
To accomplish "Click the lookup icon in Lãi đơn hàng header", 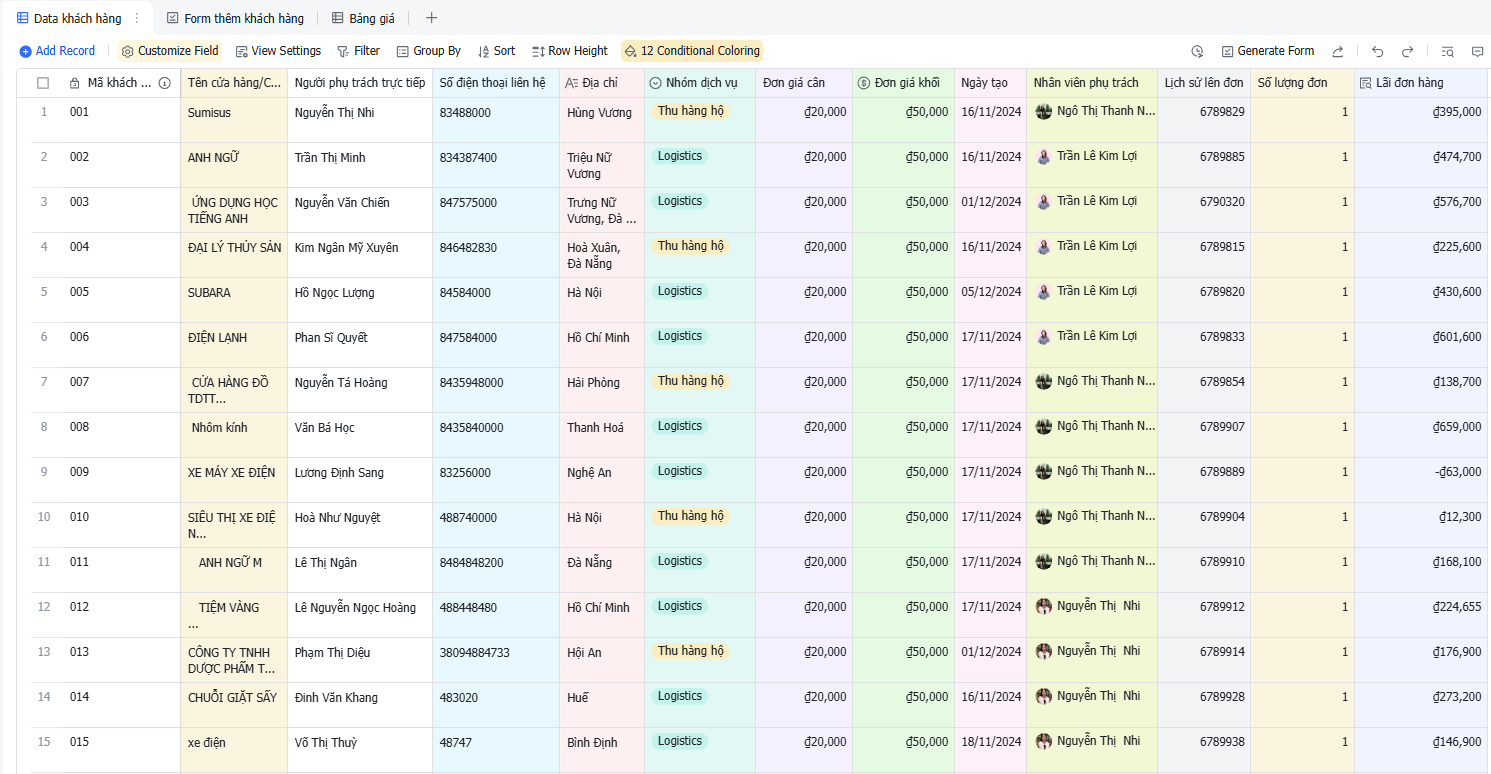I will 1366,83.
